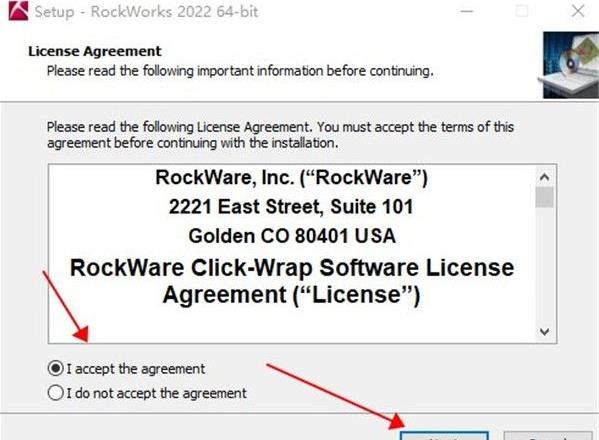This screenshot has width=599, height=440.
Task: Click the 'I accept the agreement' label text
Action: tap(136, 369)
